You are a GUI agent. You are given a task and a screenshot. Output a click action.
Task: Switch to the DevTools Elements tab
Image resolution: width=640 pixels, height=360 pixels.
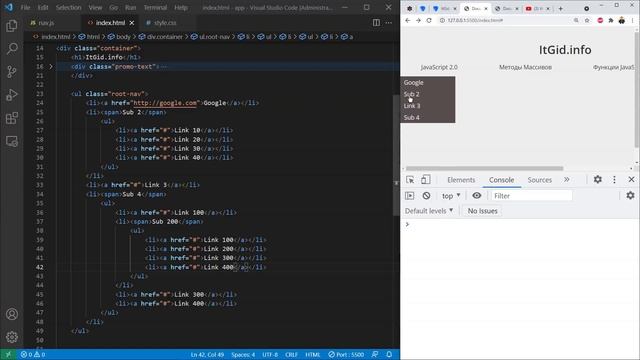(461, 180)
